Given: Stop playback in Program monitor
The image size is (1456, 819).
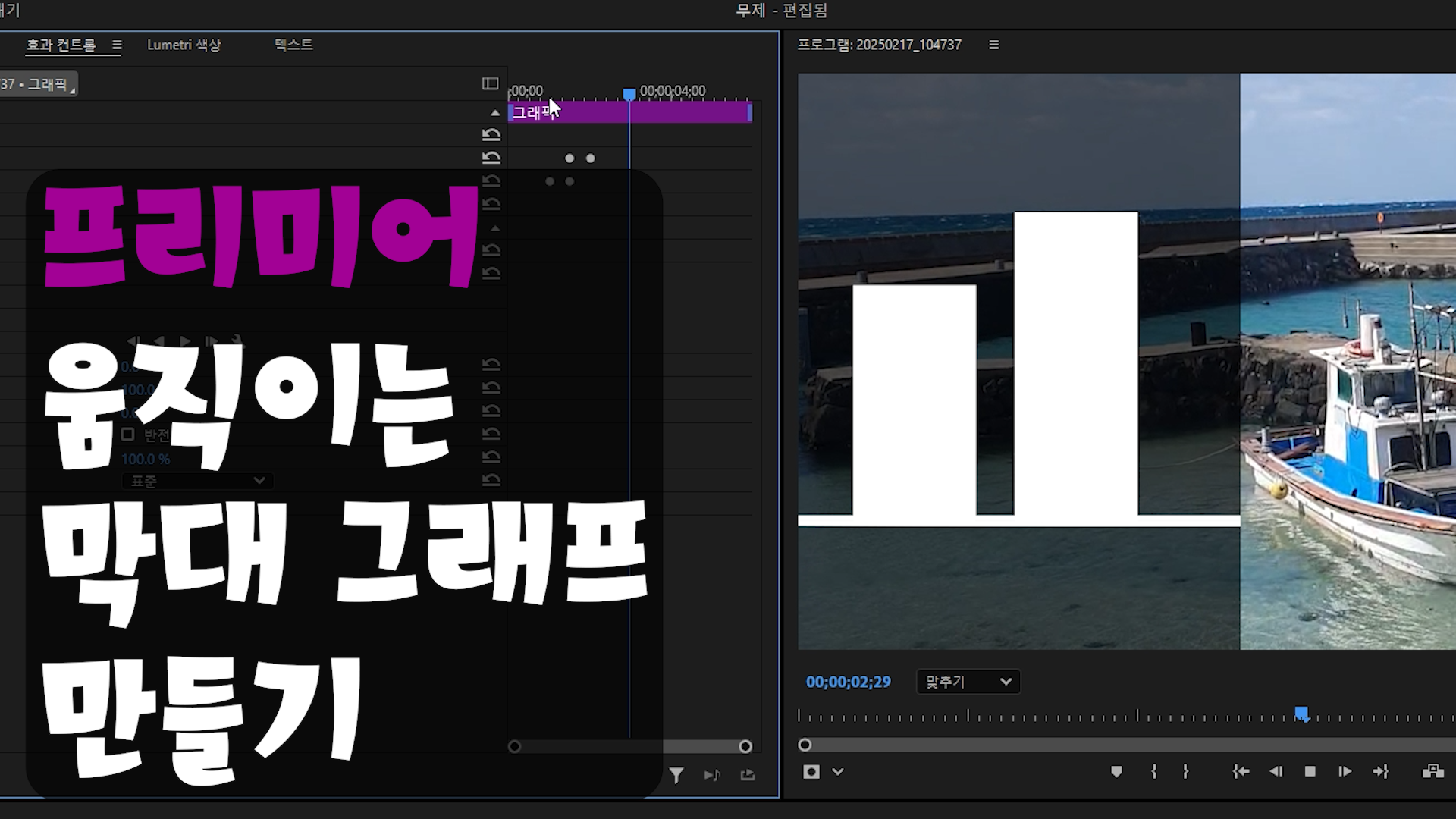Looking at the screenshot, I should coord(1310,771).
